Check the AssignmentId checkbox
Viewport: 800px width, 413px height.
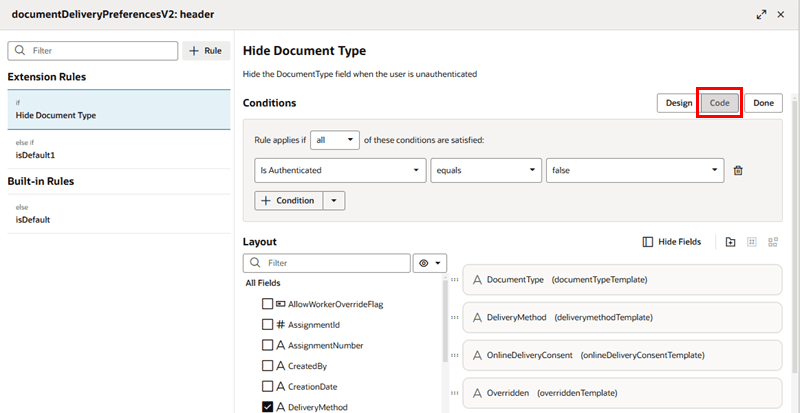pos(267,325)
